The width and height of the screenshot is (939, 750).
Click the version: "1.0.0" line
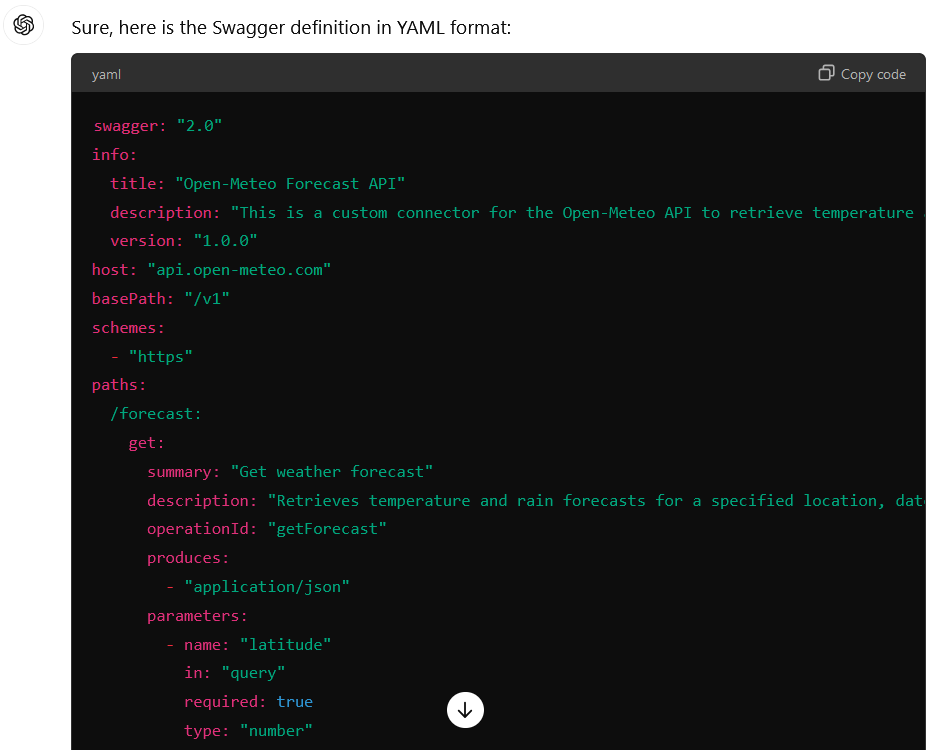click(x=184, y=241)
